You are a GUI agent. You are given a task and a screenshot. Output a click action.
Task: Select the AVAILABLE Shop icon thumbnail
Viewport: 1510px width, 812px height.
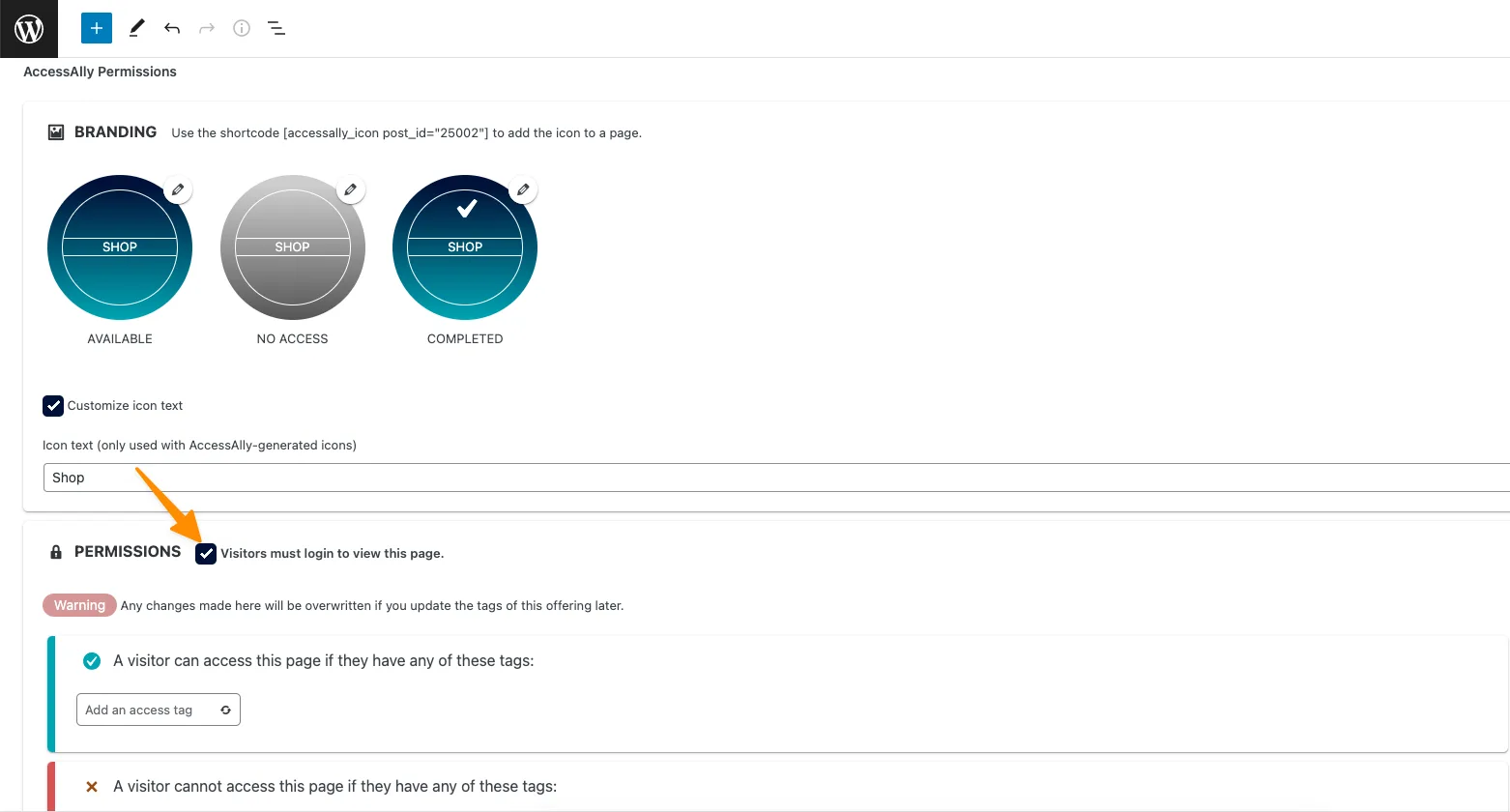[120, 247]
